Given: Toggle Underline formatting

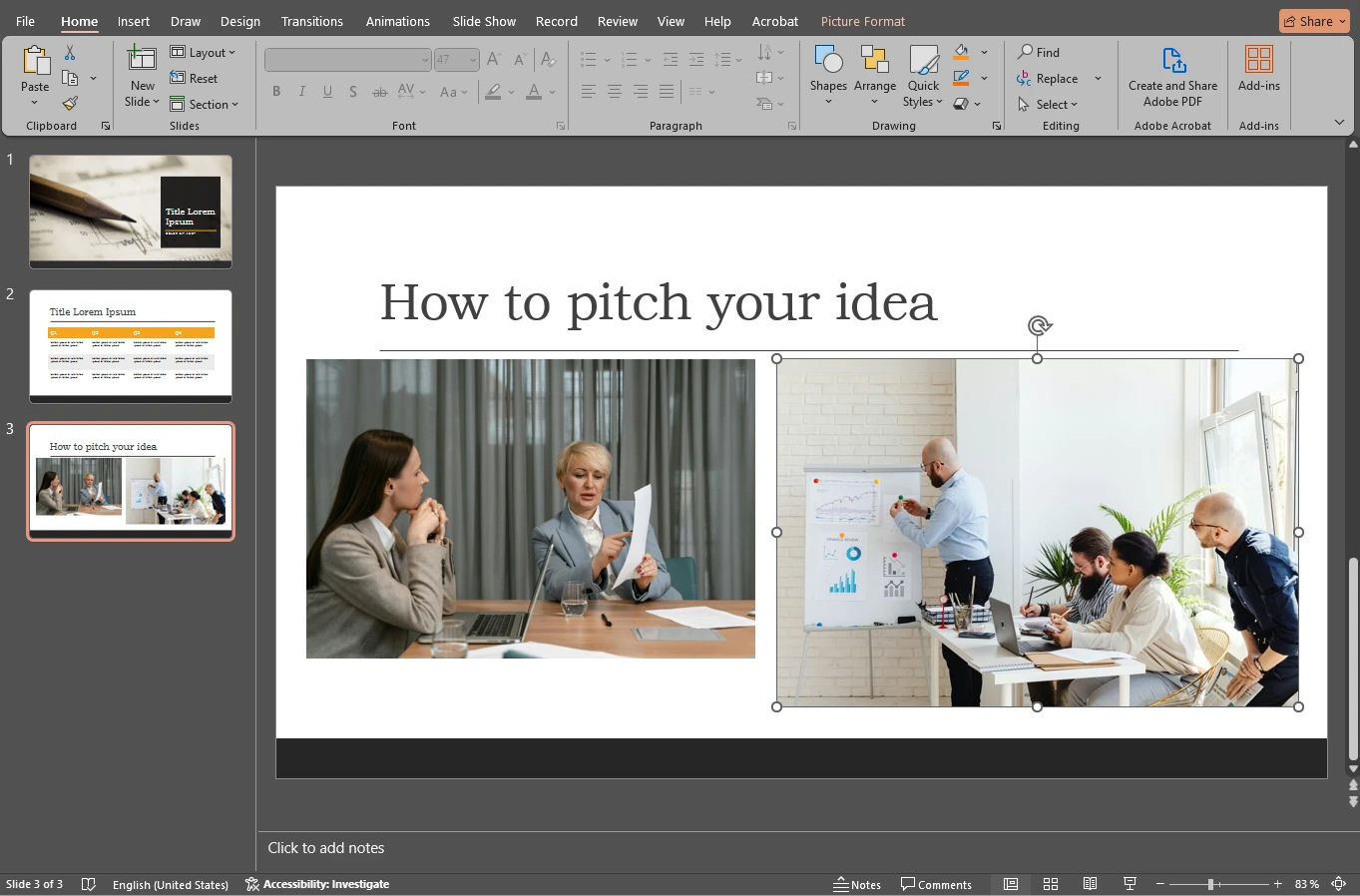Looking at the screenshot, I should 327,92.
